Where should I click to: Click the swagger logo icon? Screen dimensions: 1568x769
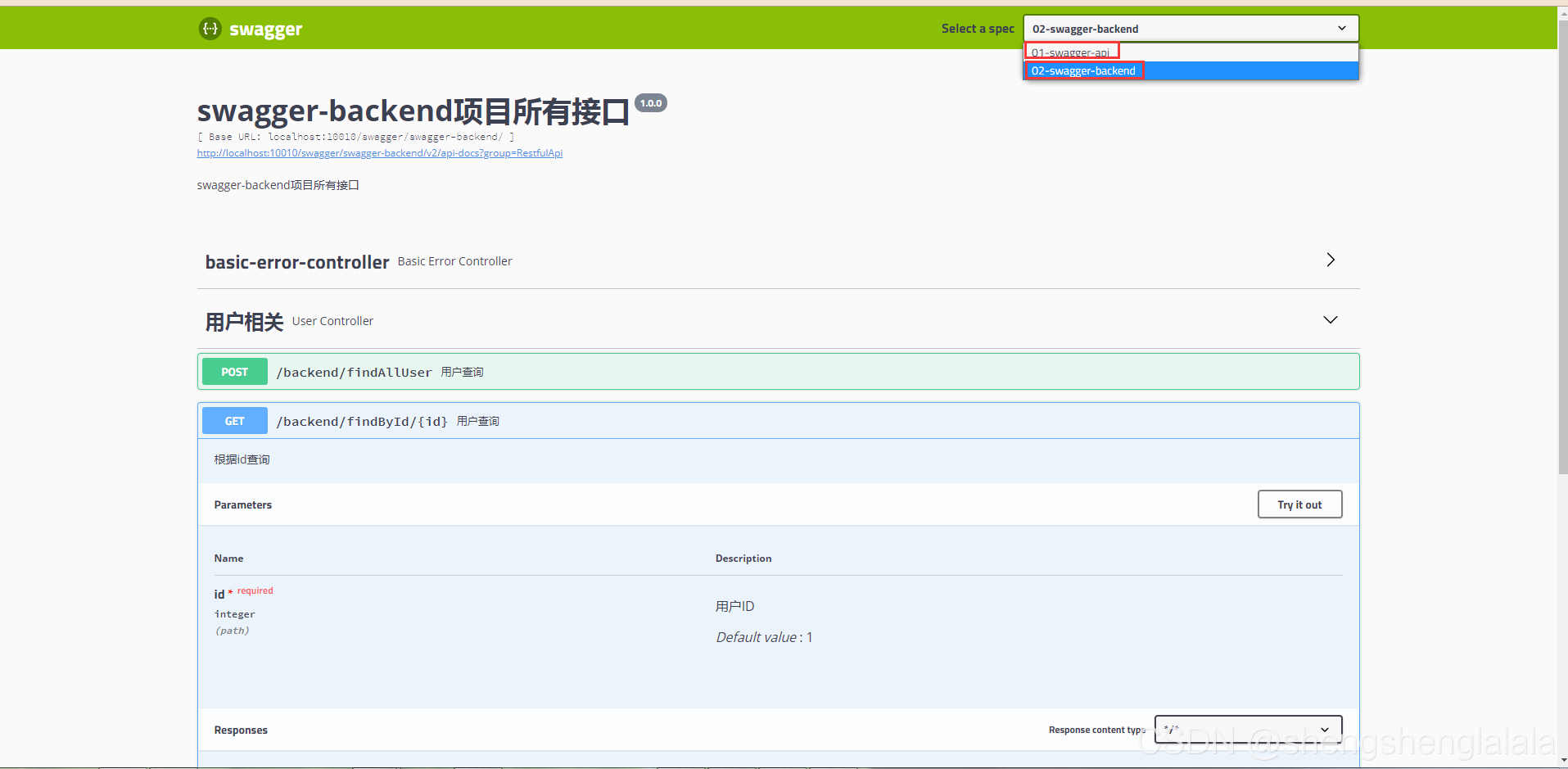[x=210, y=29]
